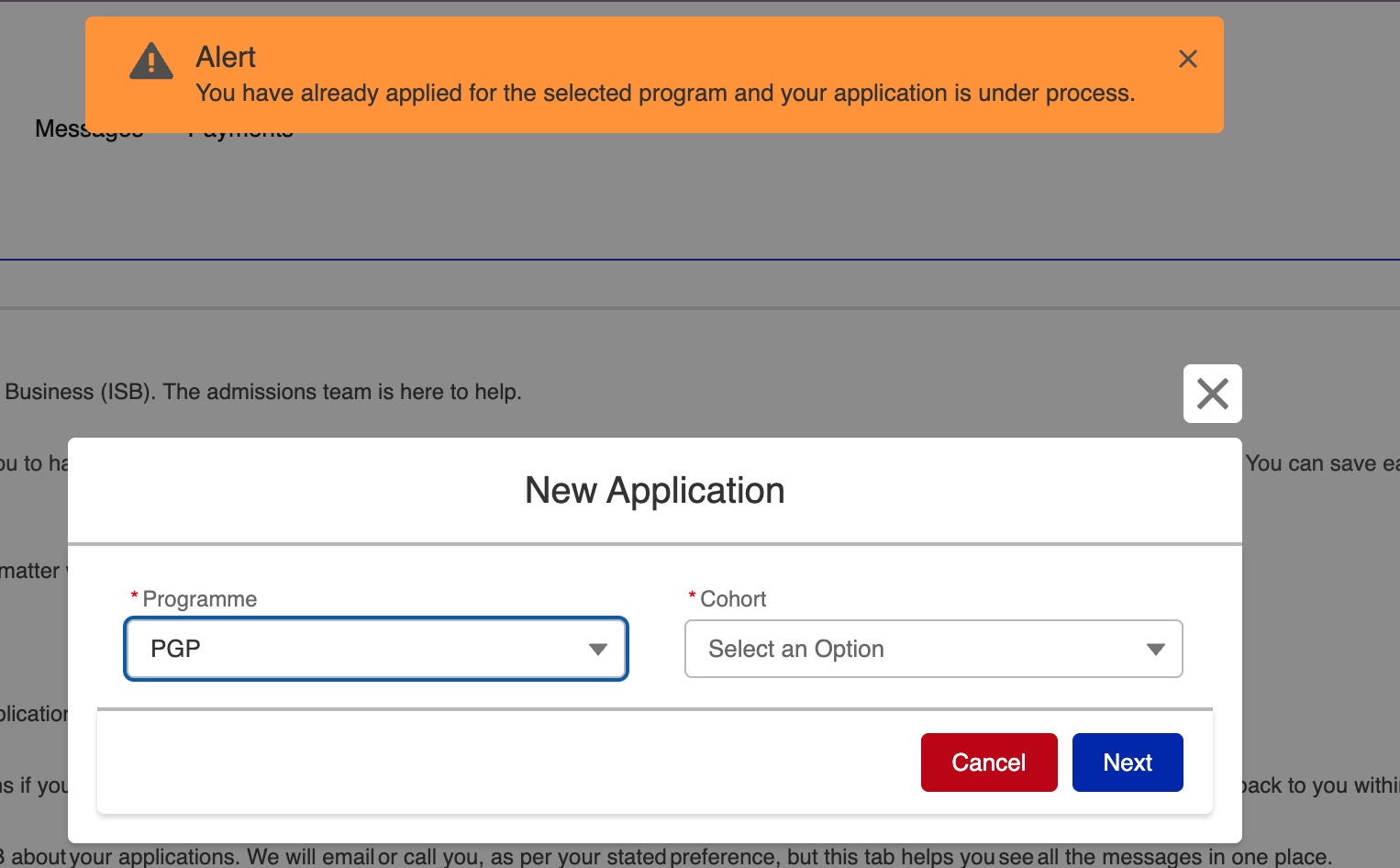Click the bottom text about messages in one place
1400x868 pixels.
click(x=697, y=857)
